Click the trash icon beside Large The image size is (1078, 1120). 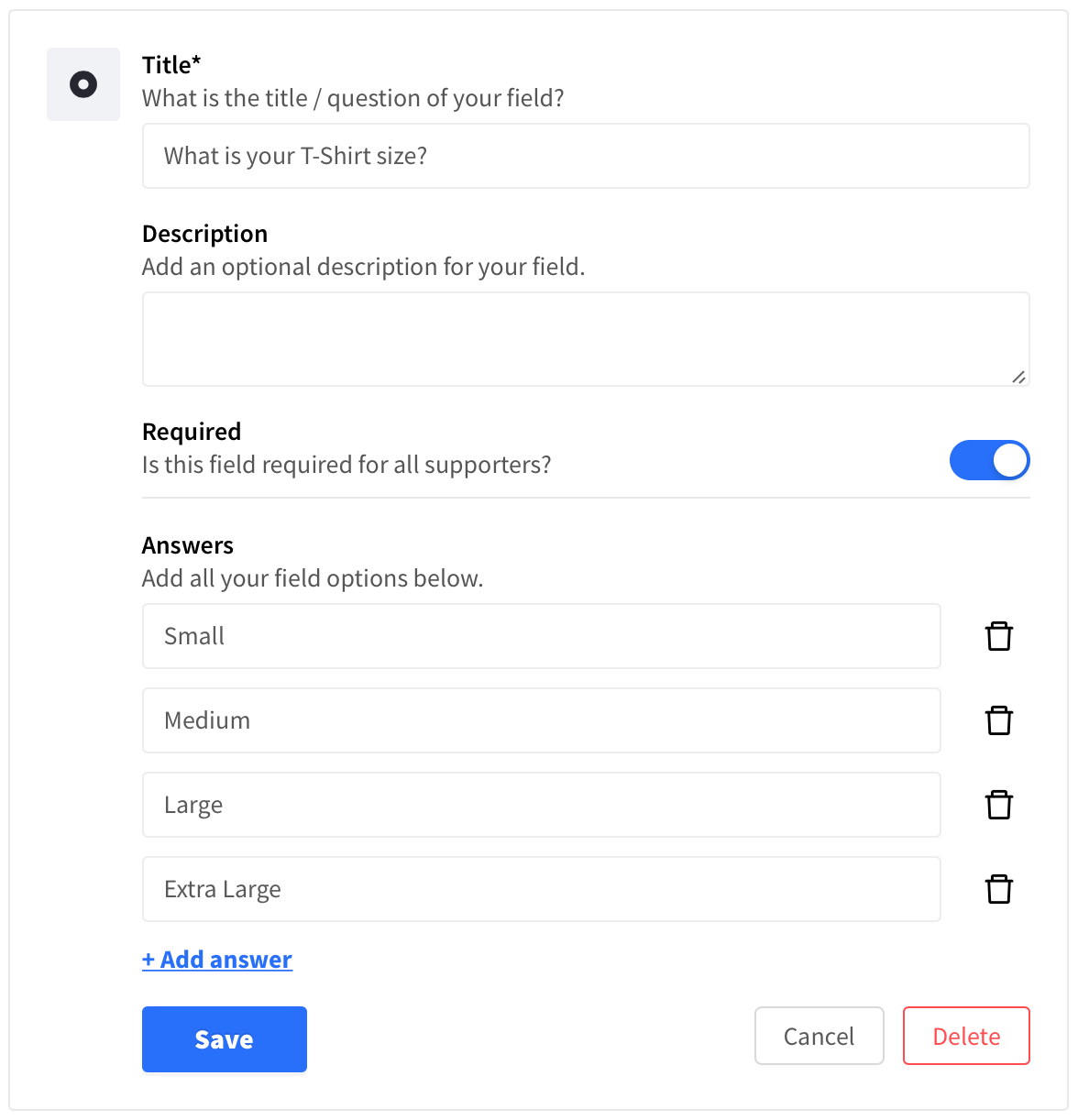pos(998,805)
